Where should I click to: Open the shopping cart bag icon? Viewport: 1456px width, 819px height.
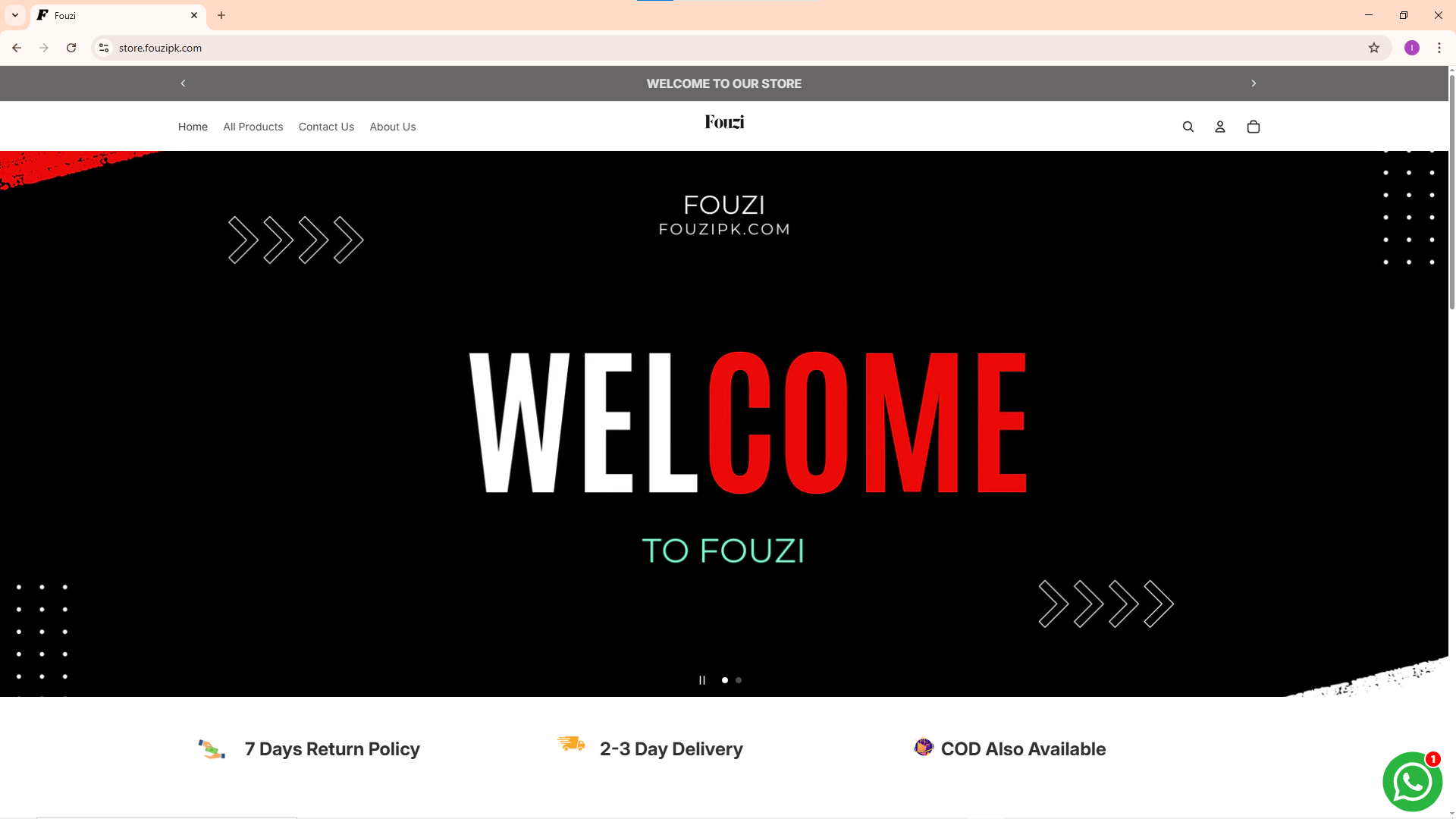pos(1254,127)
